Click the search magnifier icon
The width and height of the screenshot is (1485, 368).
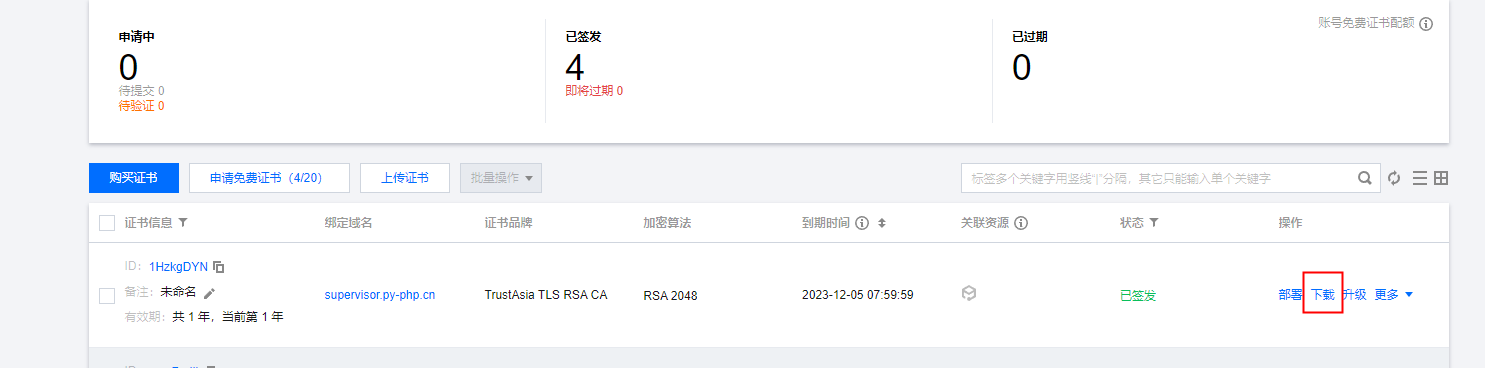pos(1364,178)
